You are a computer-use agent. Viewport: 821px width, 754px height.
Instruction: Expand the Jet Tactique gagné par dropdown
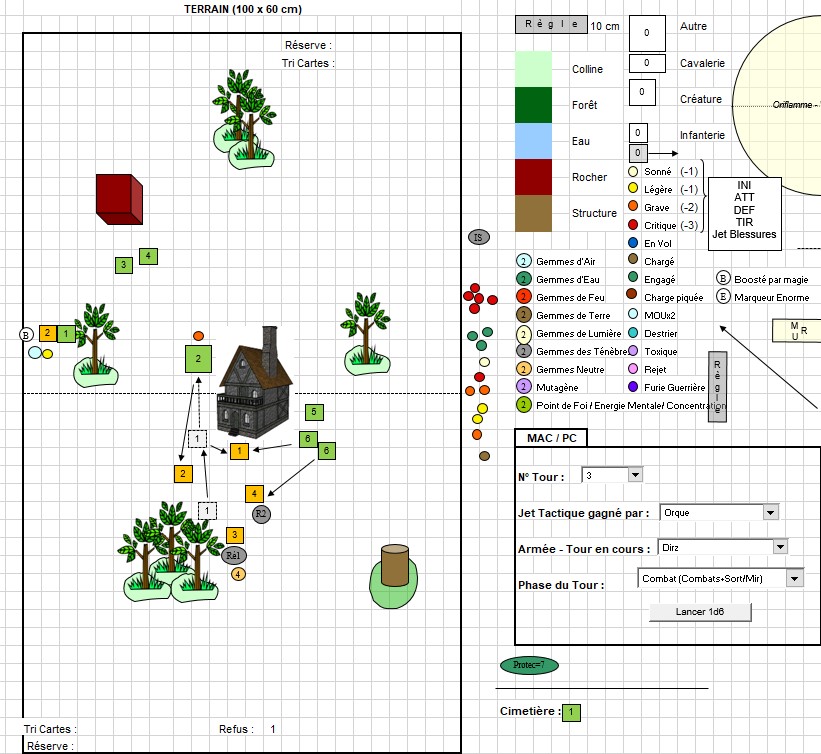pos(770,512)
